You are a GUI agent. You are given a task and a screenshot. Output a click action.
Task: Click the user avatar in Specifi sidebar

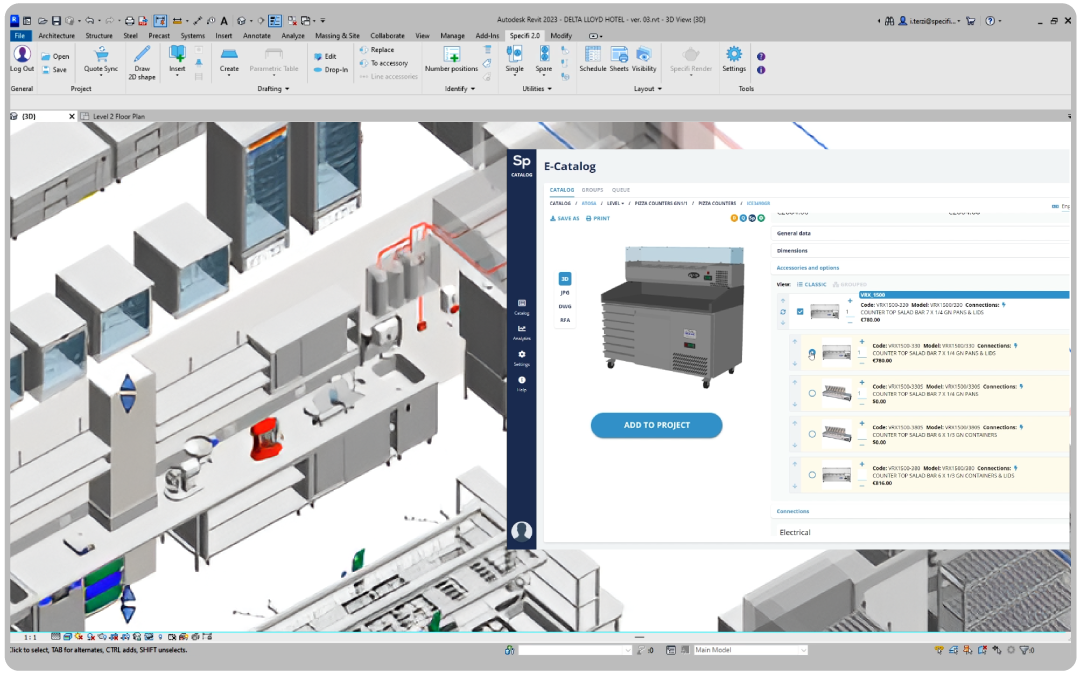click(521, 531)
